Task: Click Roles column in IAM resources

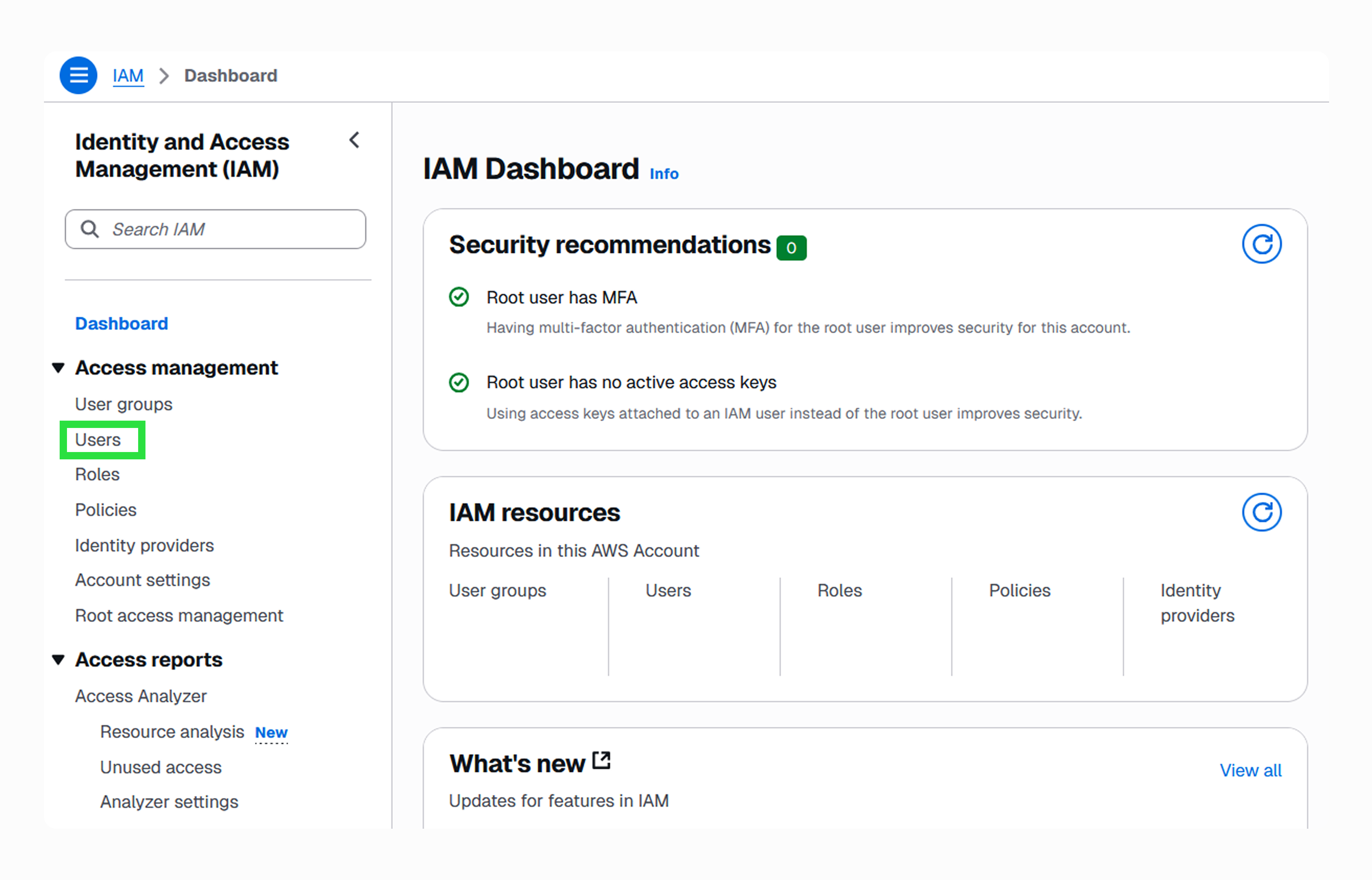Action: pos(839,590)
